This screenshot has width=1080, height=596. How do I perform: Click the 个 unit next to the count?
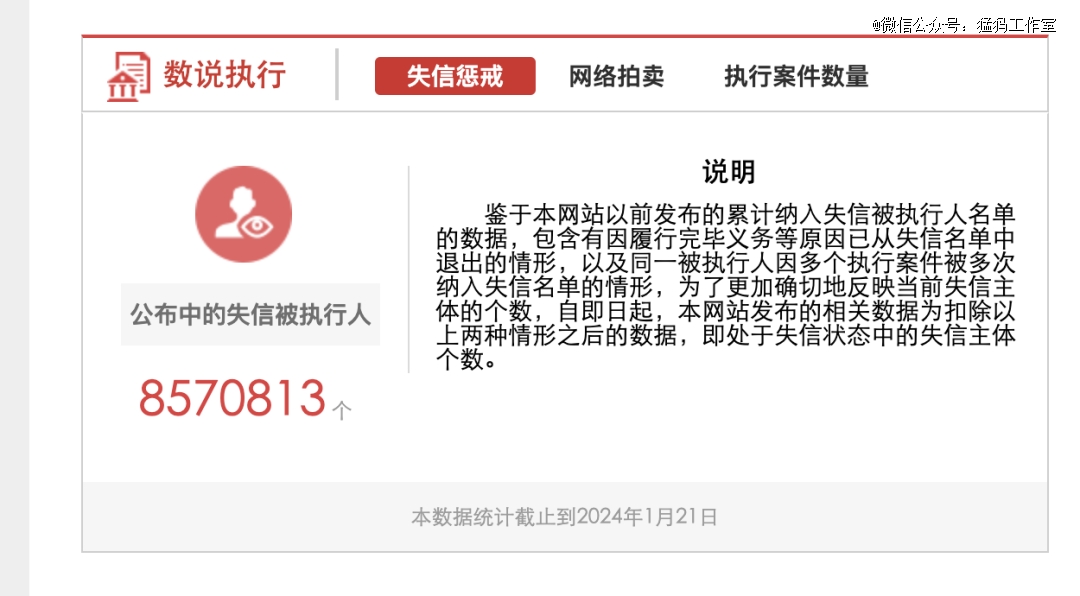[x=342, y=411]
